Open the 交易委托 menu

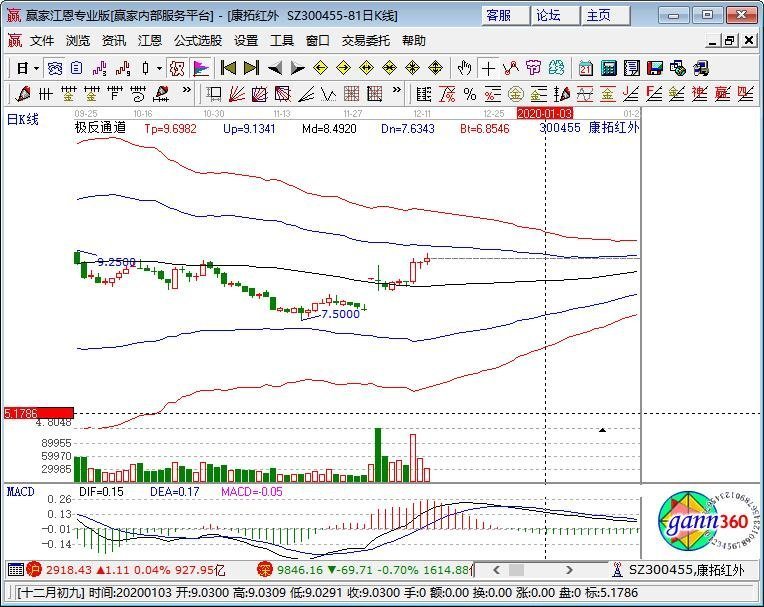click(365, 41)
